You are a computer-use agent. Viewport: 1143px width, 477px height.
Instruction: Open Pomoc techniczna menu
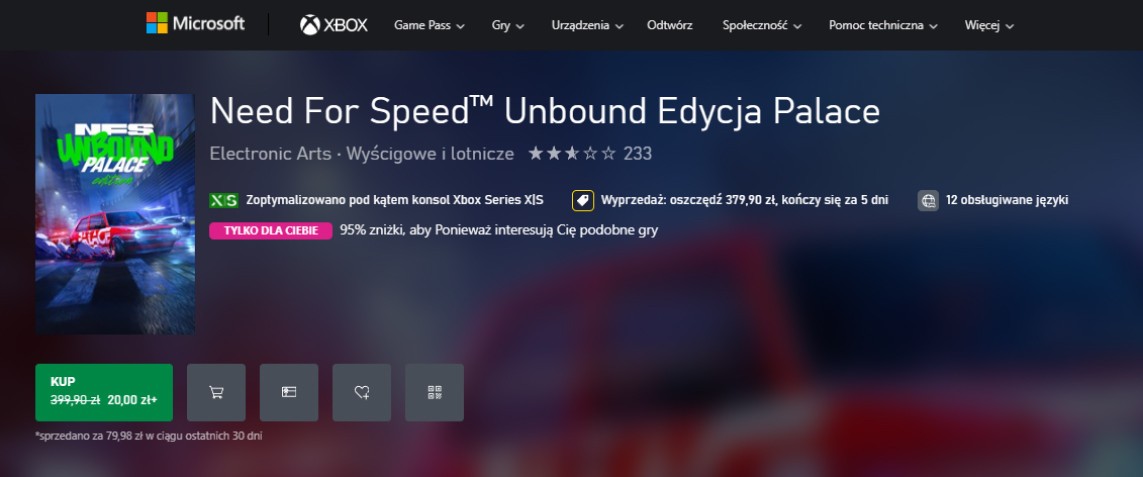pyautogui.click(x=883, y=26)
